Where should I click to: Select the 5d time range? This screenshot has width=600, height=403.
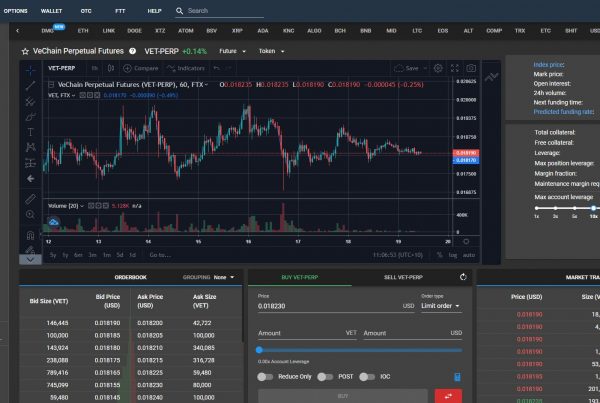point(120,255)
